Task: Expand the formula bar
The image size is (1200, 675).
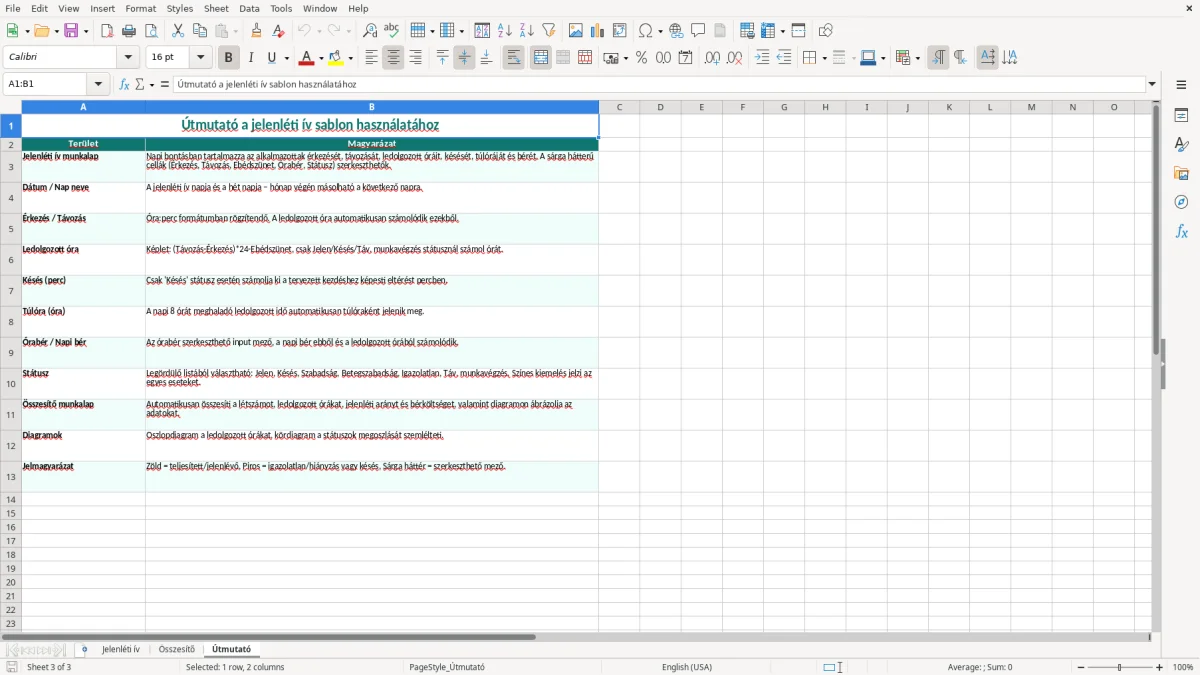Action: pyautogui.click(x=1153, y=84)
